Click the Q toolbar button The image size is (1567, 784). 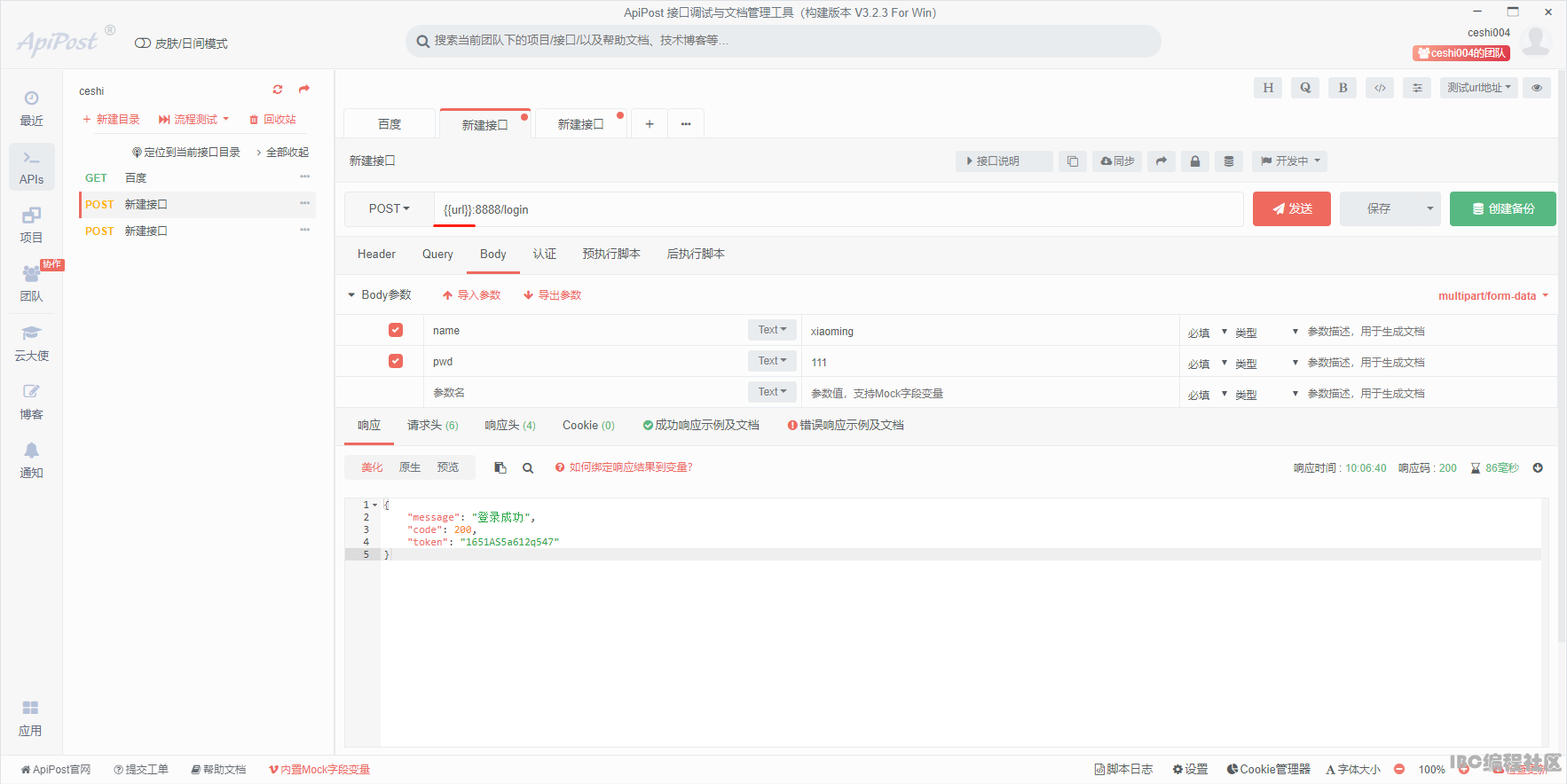click(x=1305, y=88)
